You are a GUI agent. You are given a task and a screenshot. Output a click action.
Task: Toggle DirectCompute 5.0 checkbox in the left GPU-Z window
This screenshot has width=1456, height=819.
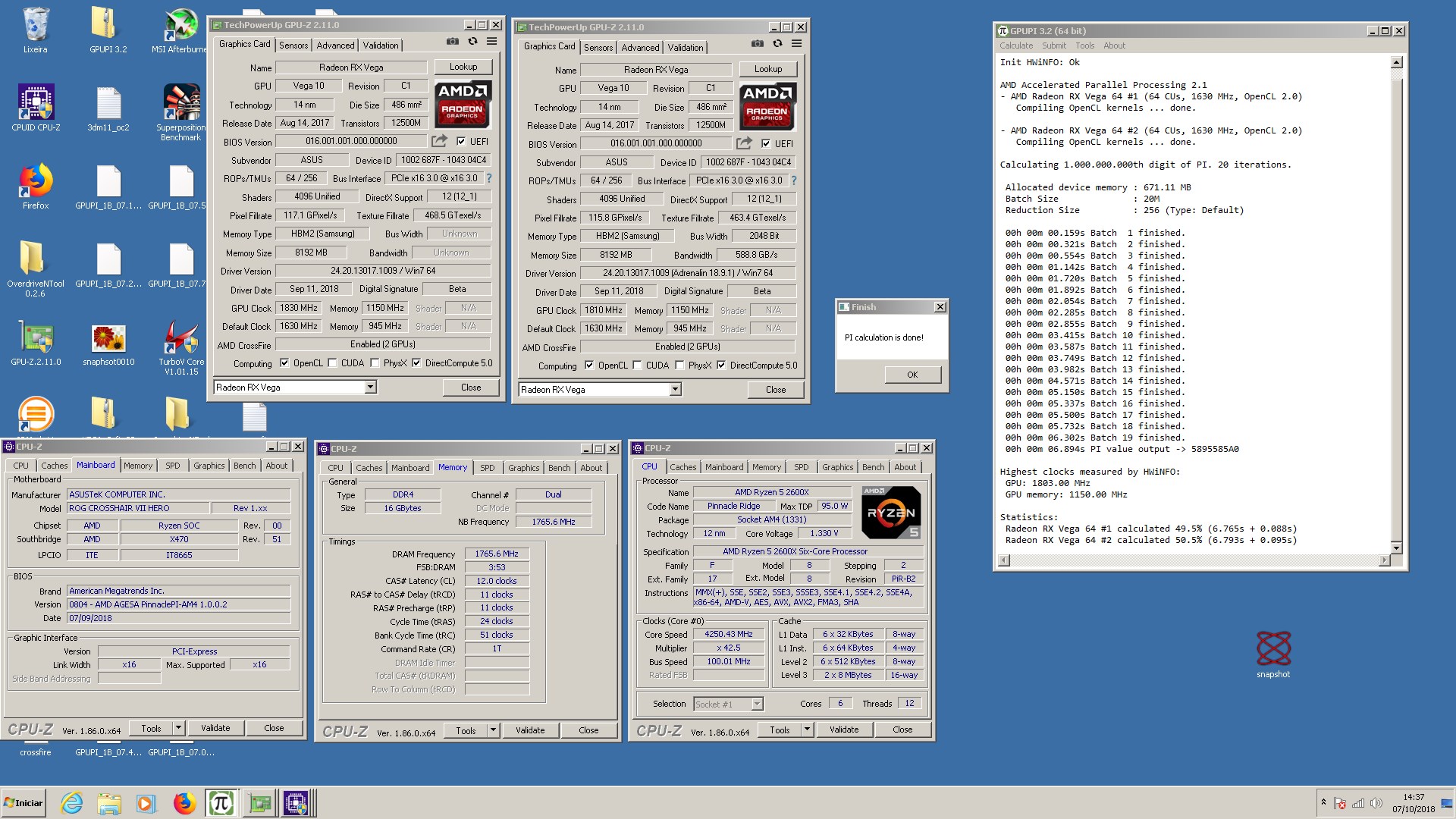tap(416, 363)
